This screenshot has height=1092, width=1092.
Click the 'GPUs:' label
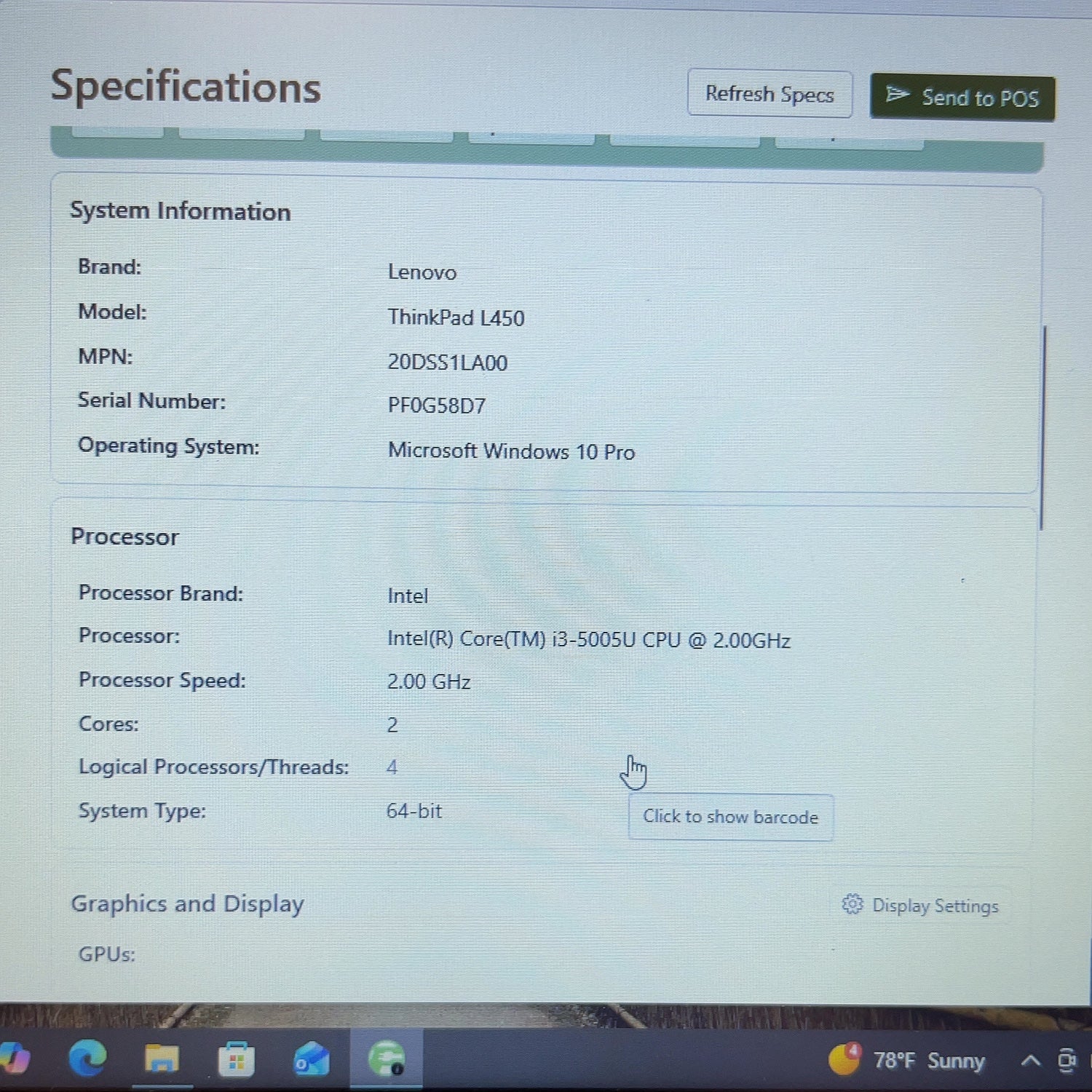106,954
